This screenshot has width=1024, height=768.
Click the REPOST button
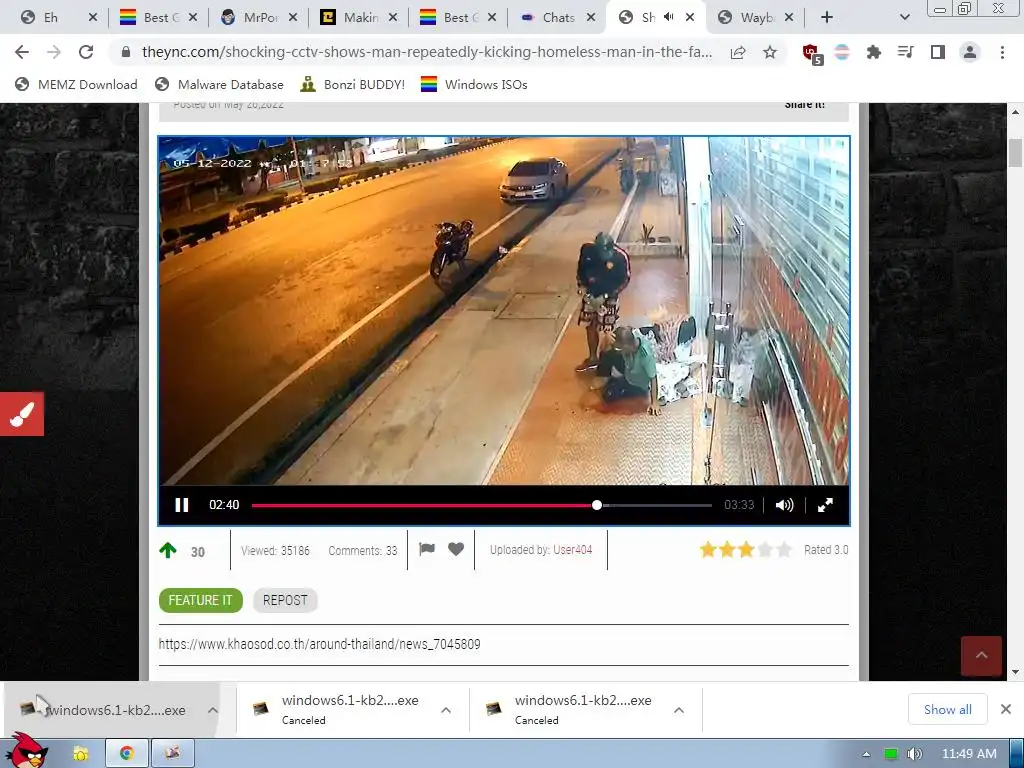coord(285,600)
